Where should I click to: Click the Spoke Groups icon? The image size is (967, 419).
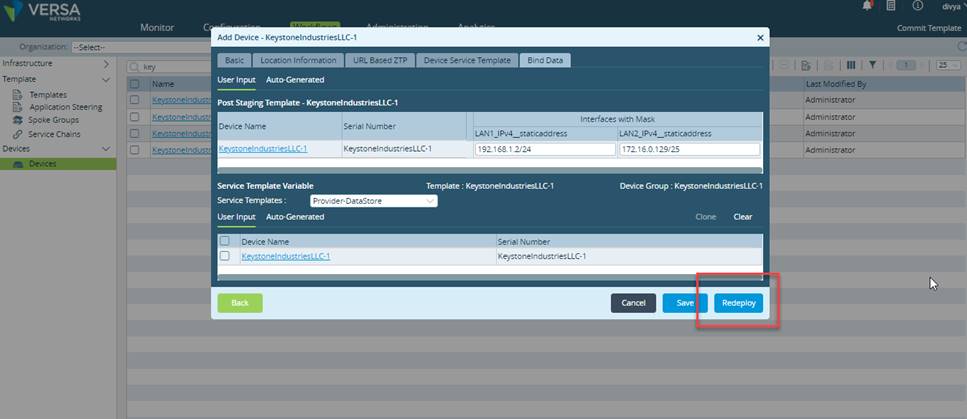click(x=17, y=120)
